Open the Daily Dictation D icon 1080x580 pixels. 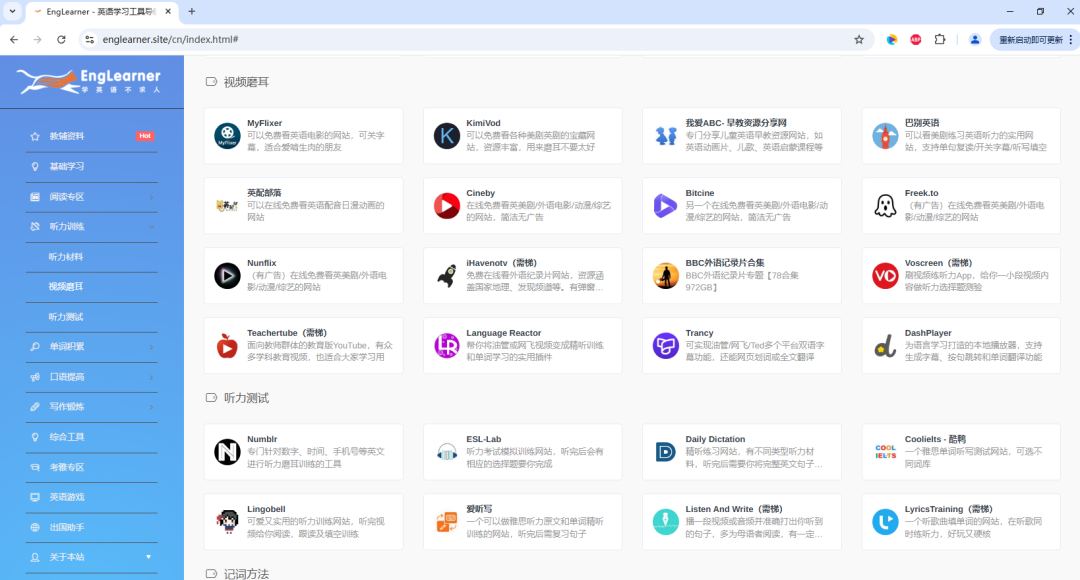click(665, 452)
